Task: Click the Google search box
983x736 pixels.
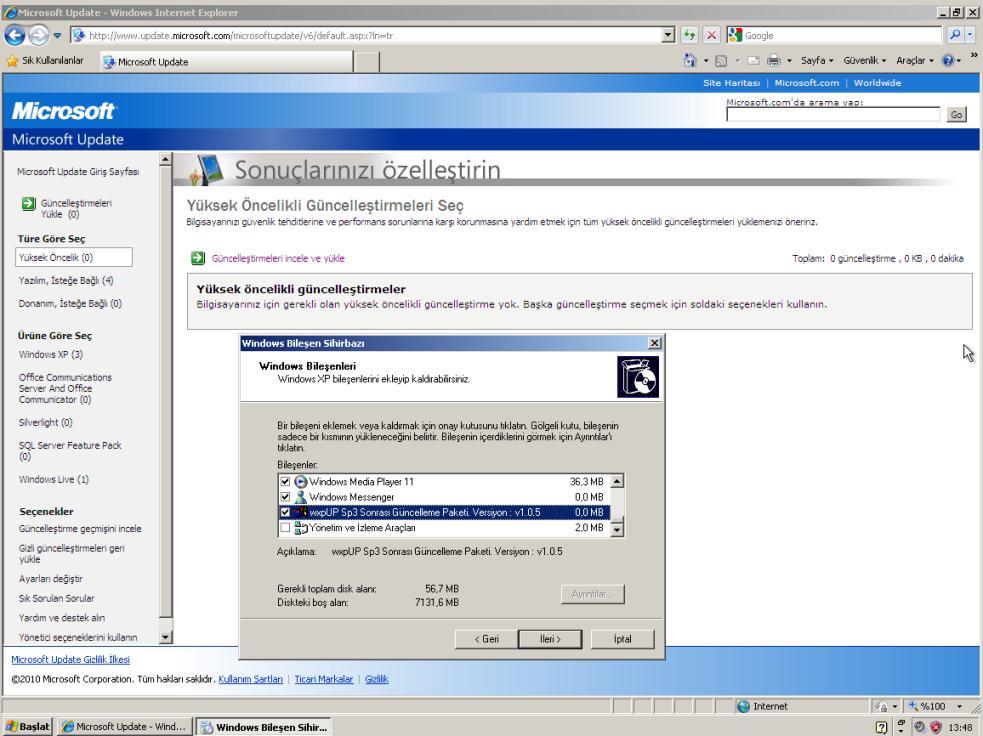Action: click(x=843, y=36)
